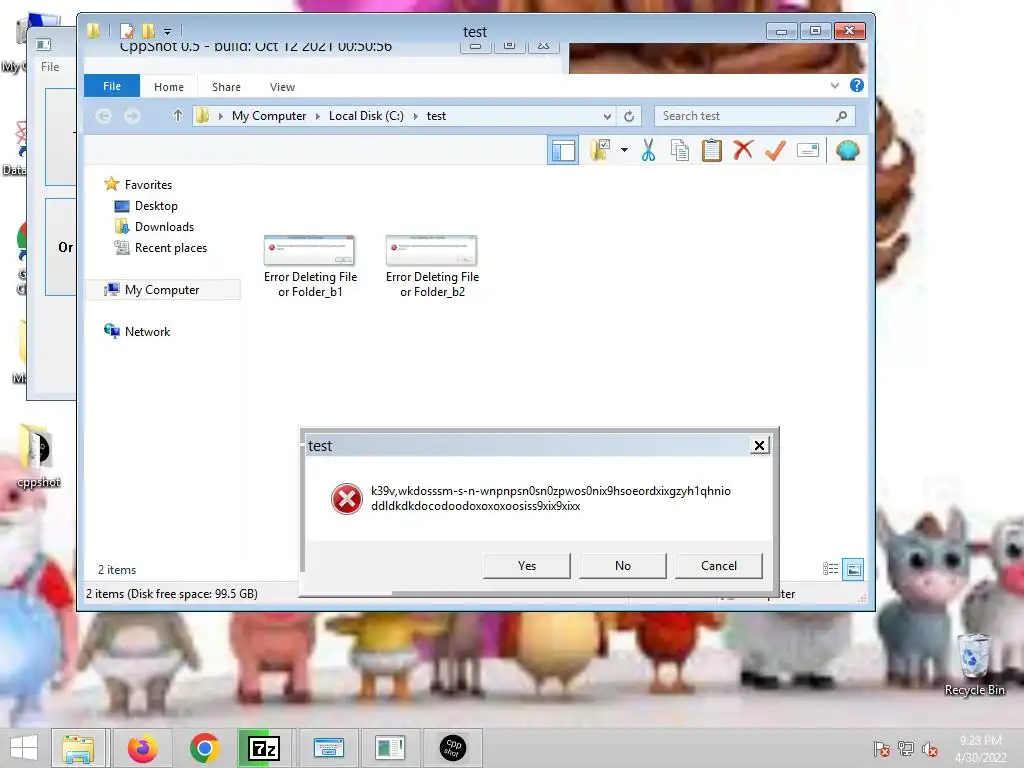Open the CppShot taskbar icon

pos(453,748)
